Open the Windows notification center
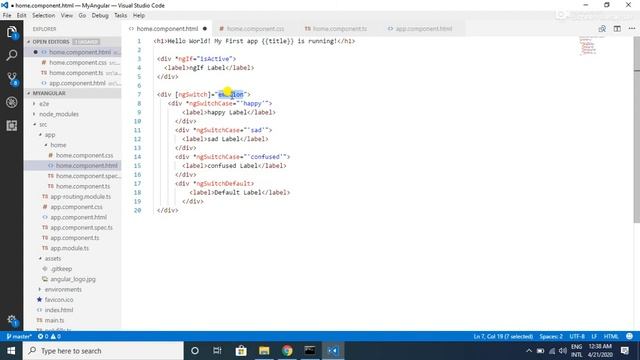The height and width of the screenshot is (360, 640). pos(624,351)
